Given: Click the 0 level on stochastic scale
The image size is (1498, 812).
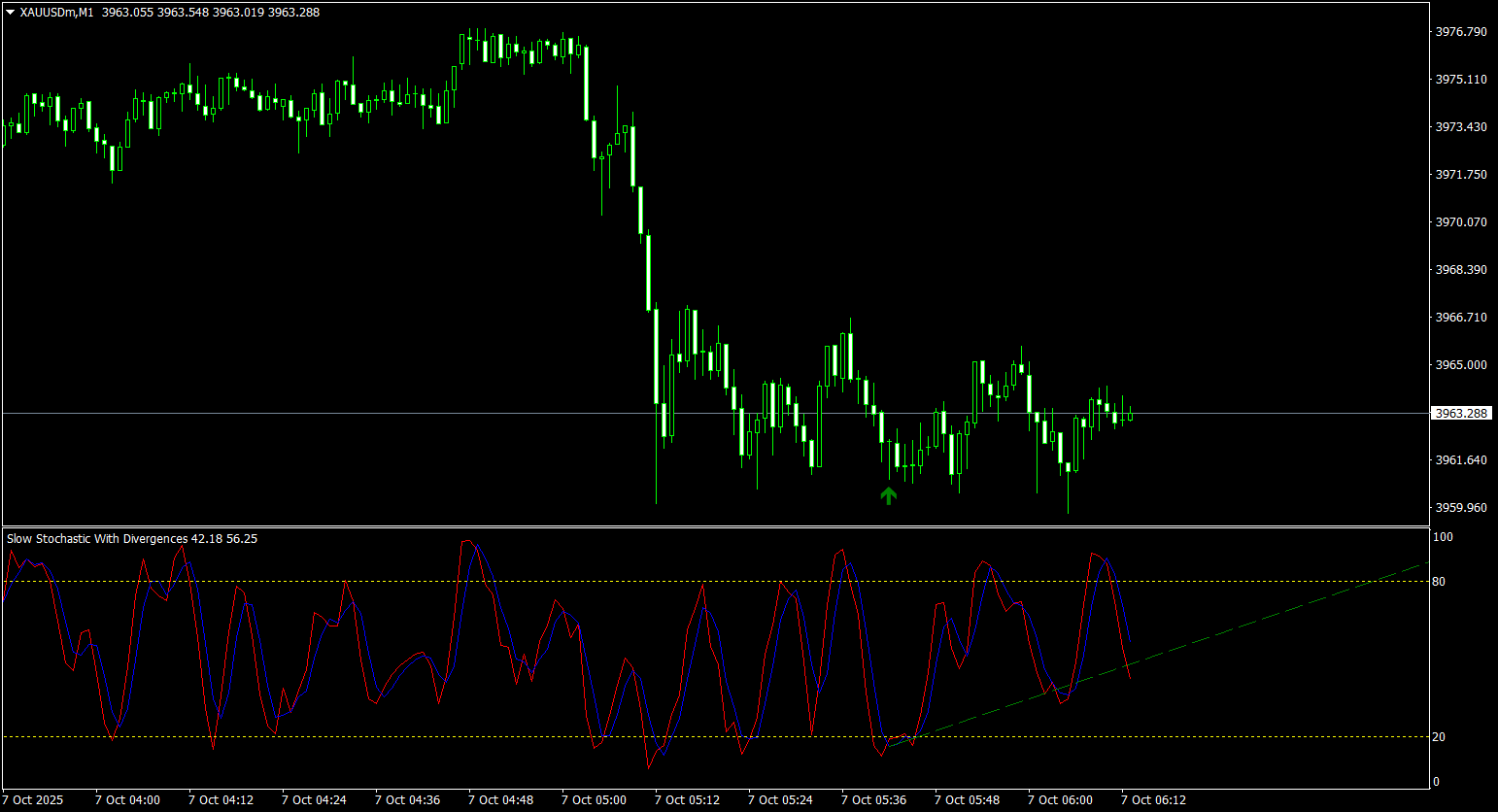Looking at the screenshot, I should point(1437,782).
